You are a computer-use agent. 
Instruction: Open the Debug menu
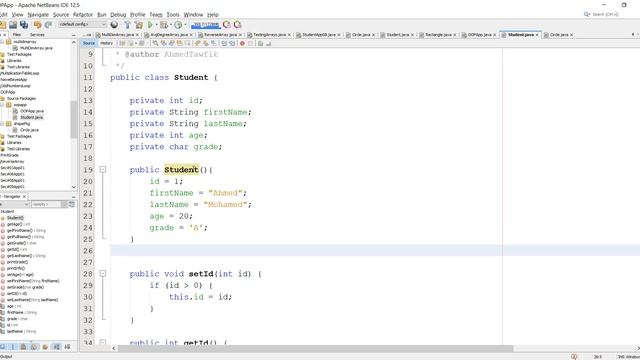(x=118, y=14)
